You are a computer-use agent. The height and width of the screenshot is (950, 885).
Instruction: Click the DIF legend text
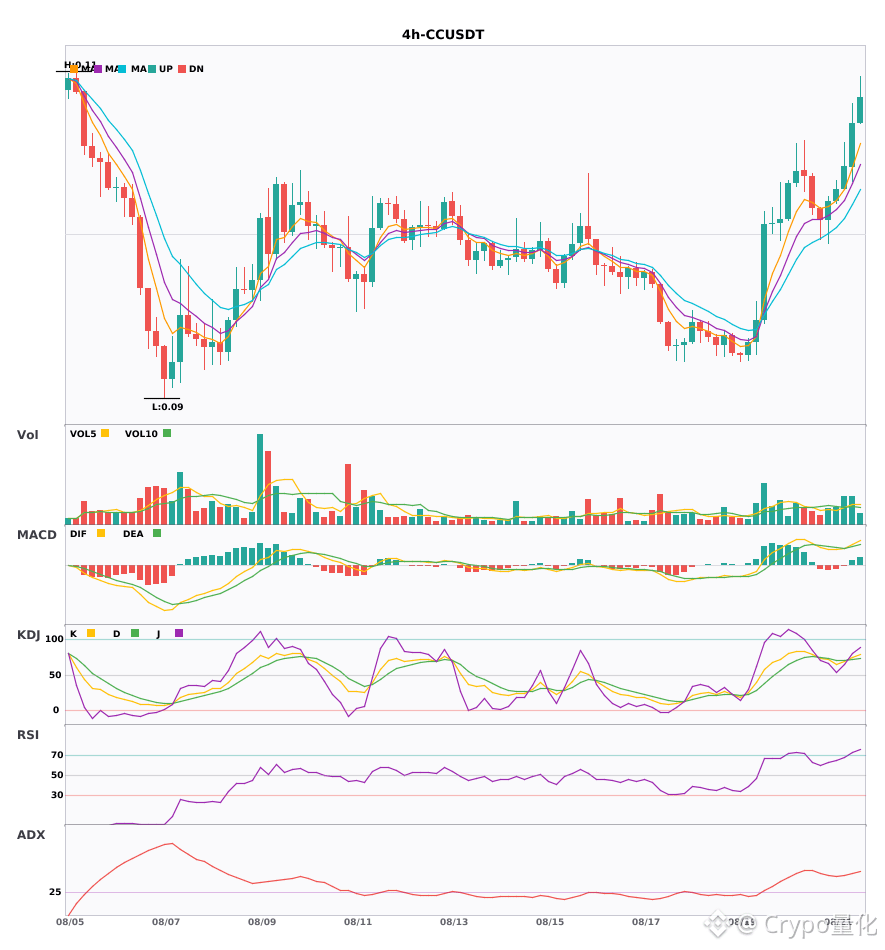point(78,534)
